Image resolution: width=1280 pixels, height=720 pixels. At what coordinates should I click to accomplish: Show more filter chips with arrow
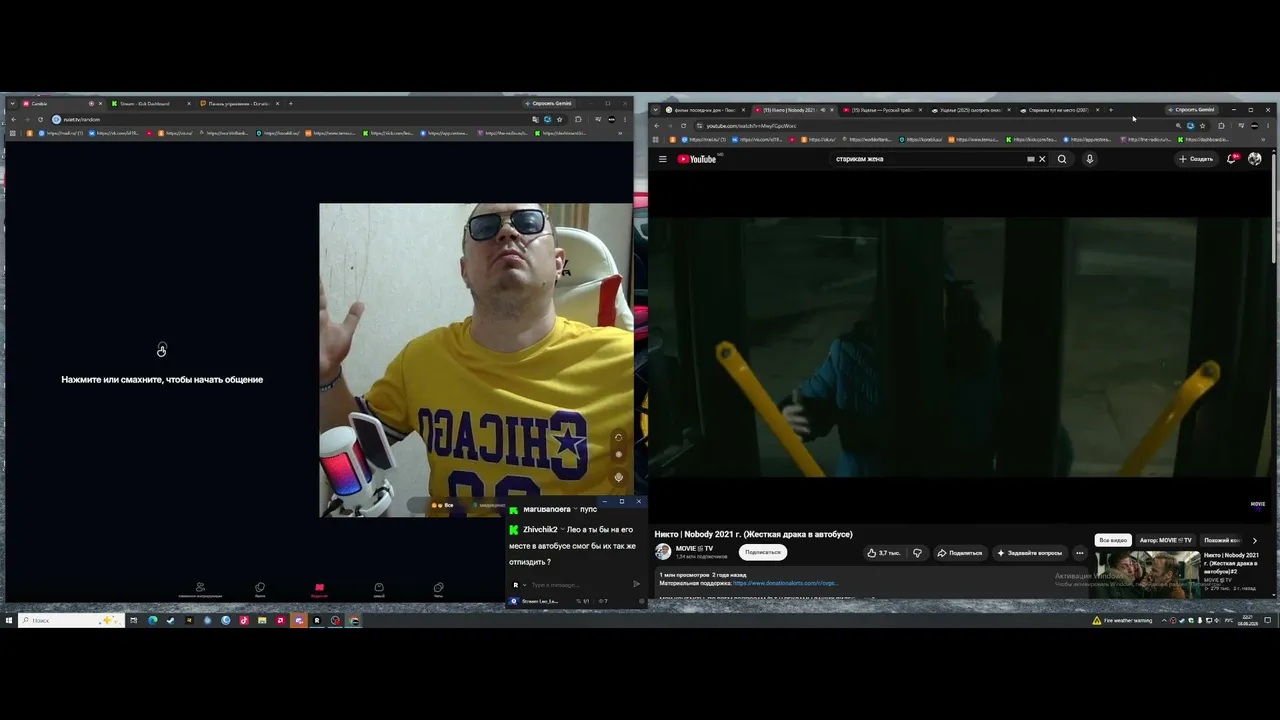pyautogui.click(x=1255, y=540)
